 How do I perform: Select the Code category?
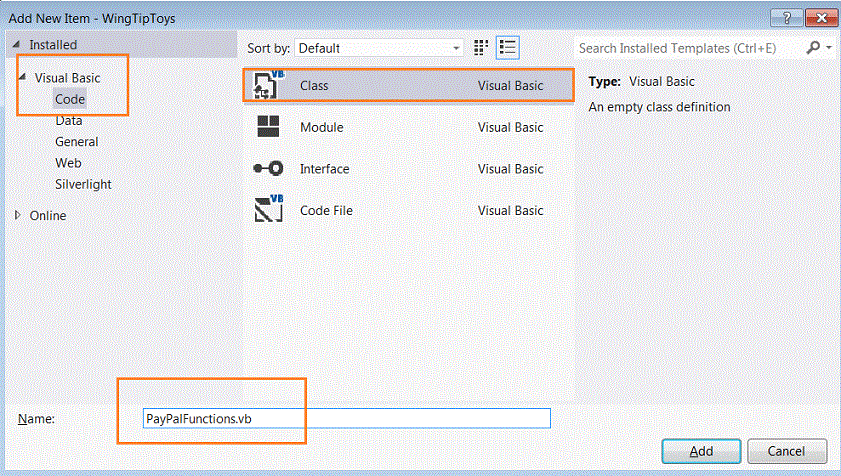pos(70,99)
